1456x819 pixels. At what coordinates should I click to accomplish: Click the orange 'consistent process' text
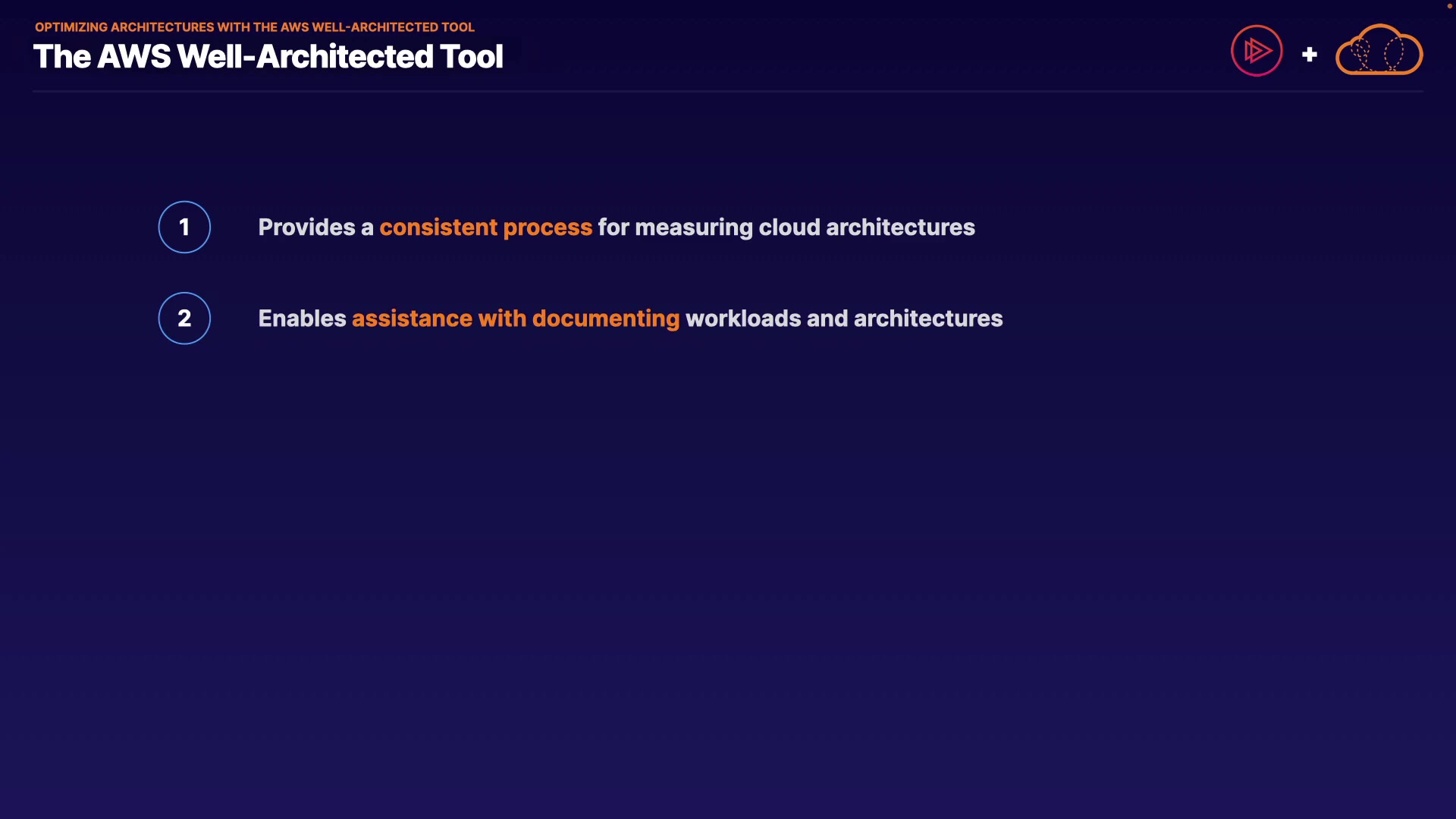pos(485,227)
